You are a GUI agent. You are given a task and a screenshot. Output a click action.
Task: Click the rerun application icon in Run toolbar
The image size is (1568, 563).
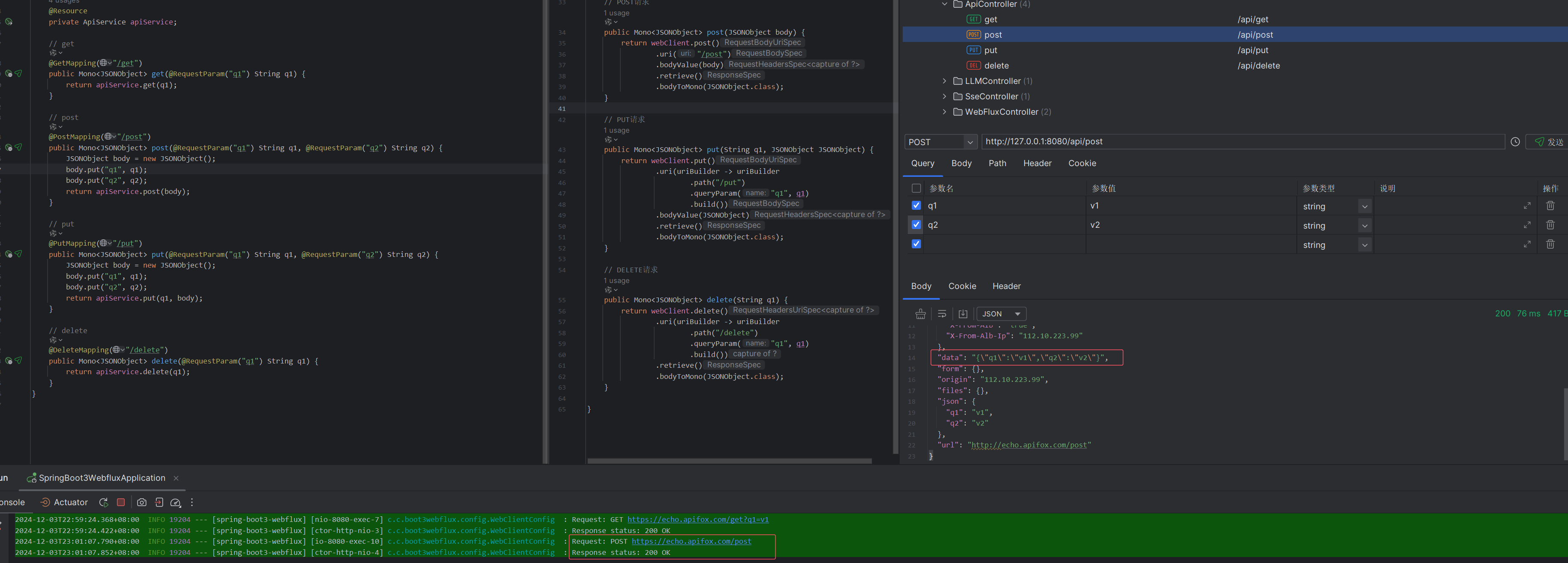coord(104,502)
